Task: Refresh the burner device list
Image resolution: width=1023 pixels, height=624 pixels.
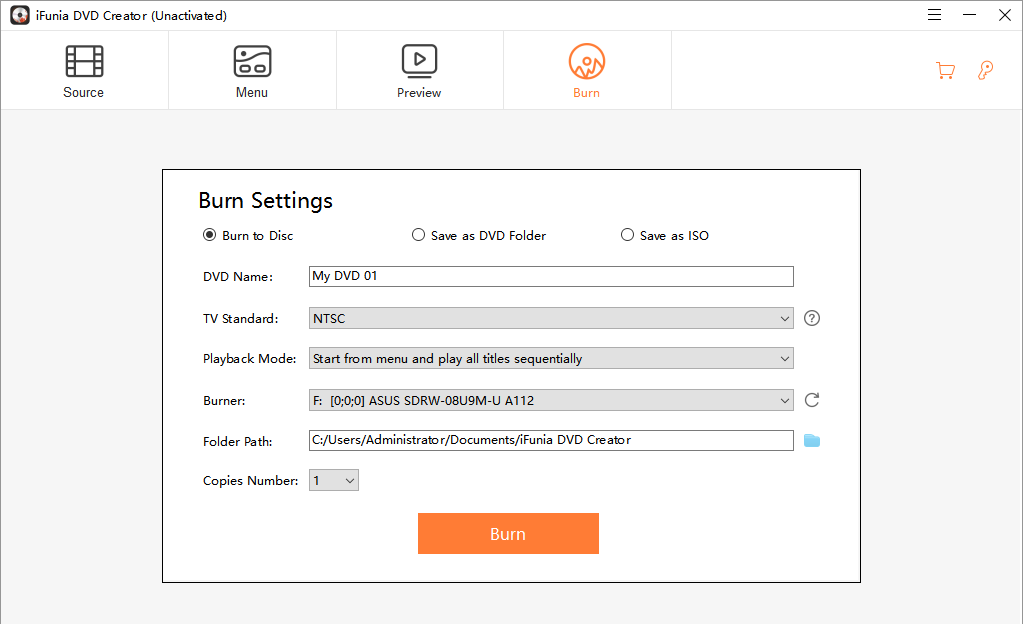Action: point(812,400)
